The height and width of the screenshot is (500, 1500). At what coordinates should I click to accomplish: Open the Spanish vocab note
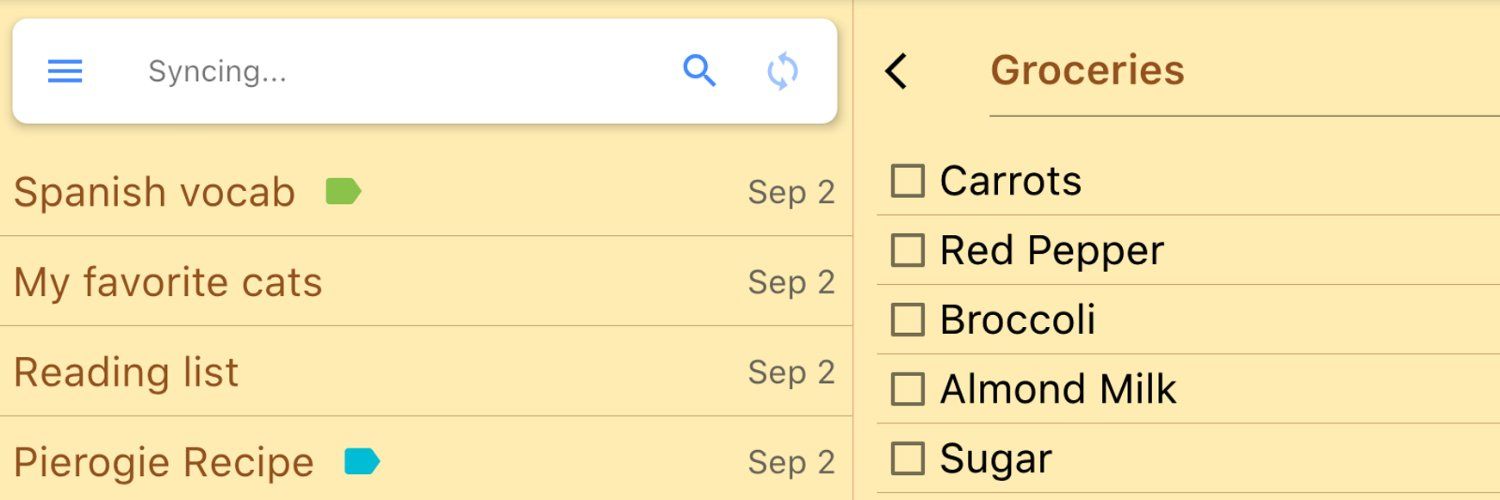click(426, 192)
